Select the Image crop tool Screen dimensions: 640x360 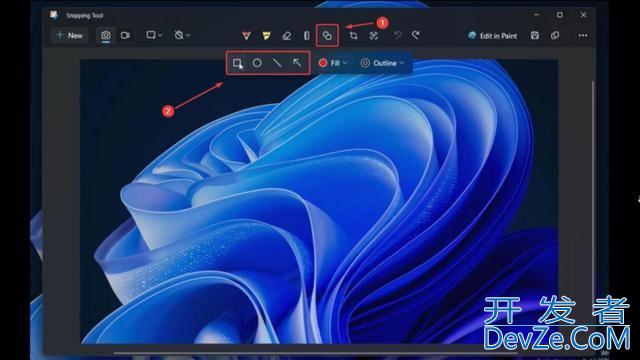point(353,36)
